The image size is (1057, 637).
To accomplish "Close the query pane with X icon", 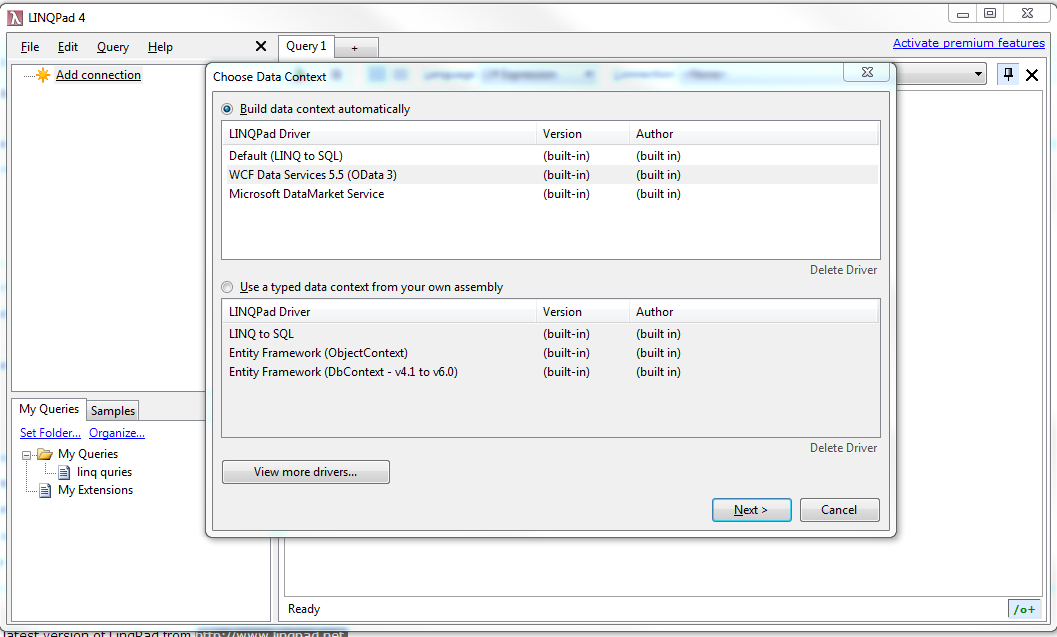I will pyautogui.click(x=1032, y=75).
